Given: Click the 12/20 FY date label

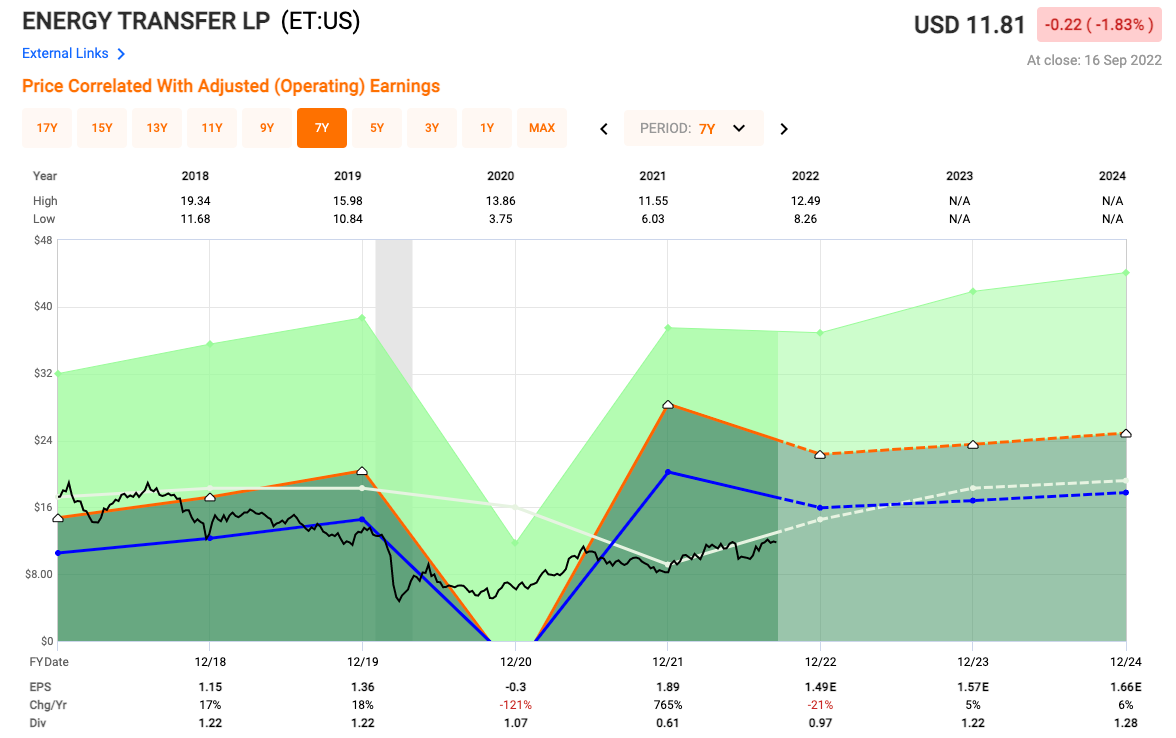Looking at the screenshot, I should tap(515, 662).
